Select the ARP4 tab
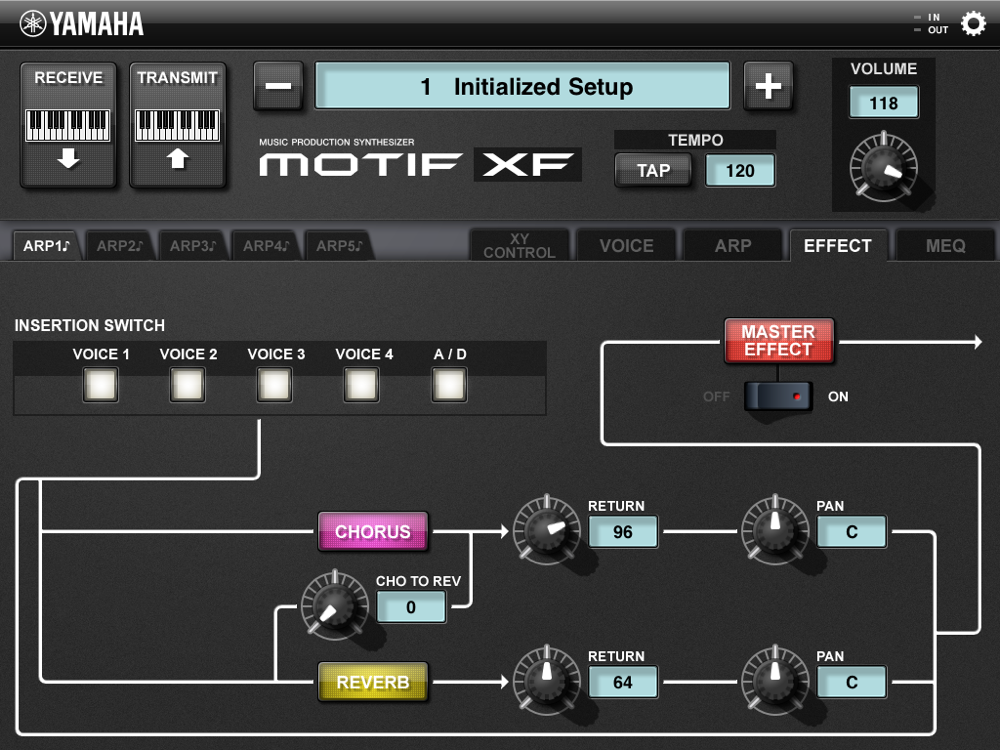1000x750 pixels. point(266,246)
